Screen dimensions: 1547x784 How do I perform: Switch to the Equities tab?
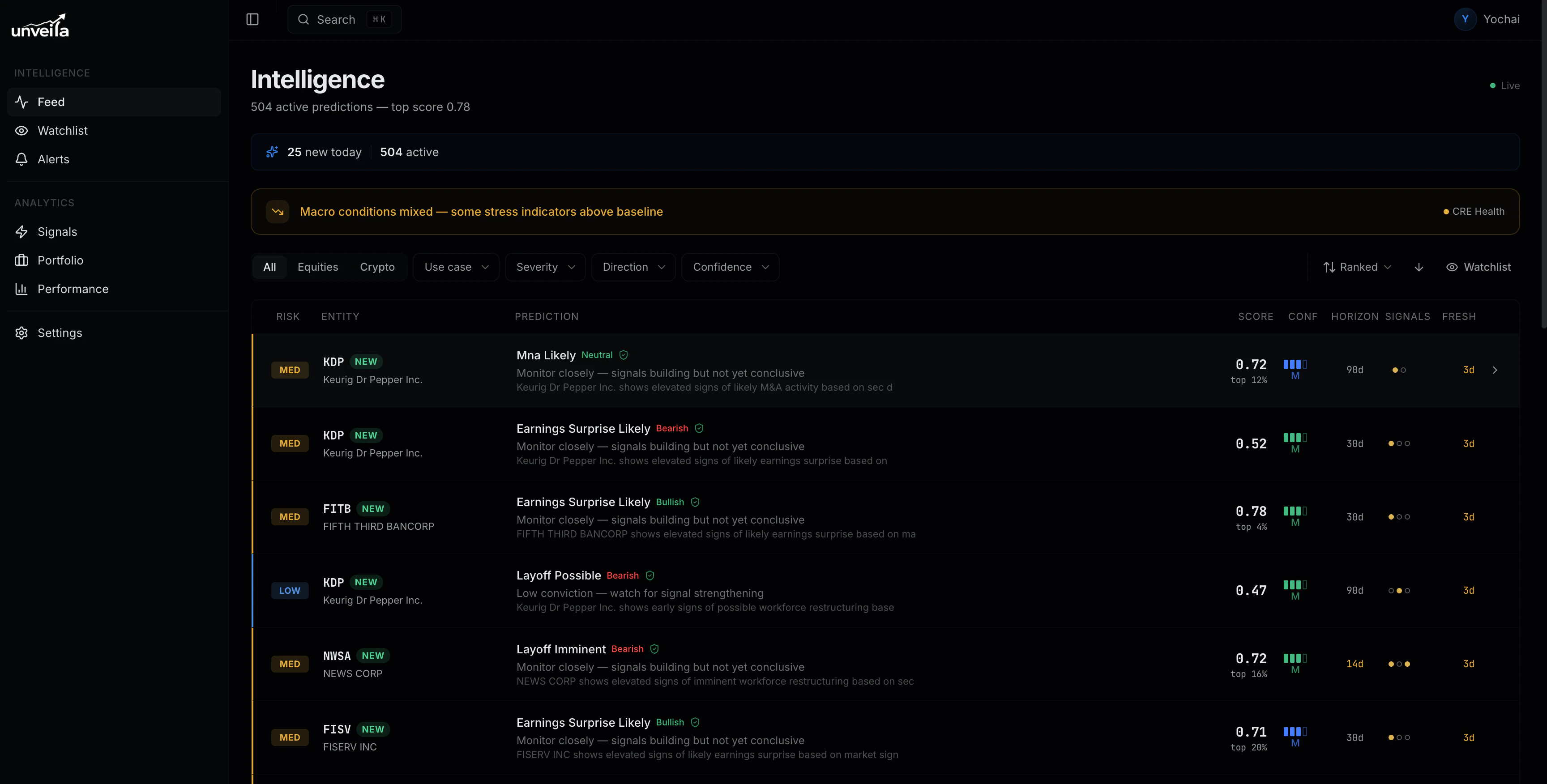(318, 267)
